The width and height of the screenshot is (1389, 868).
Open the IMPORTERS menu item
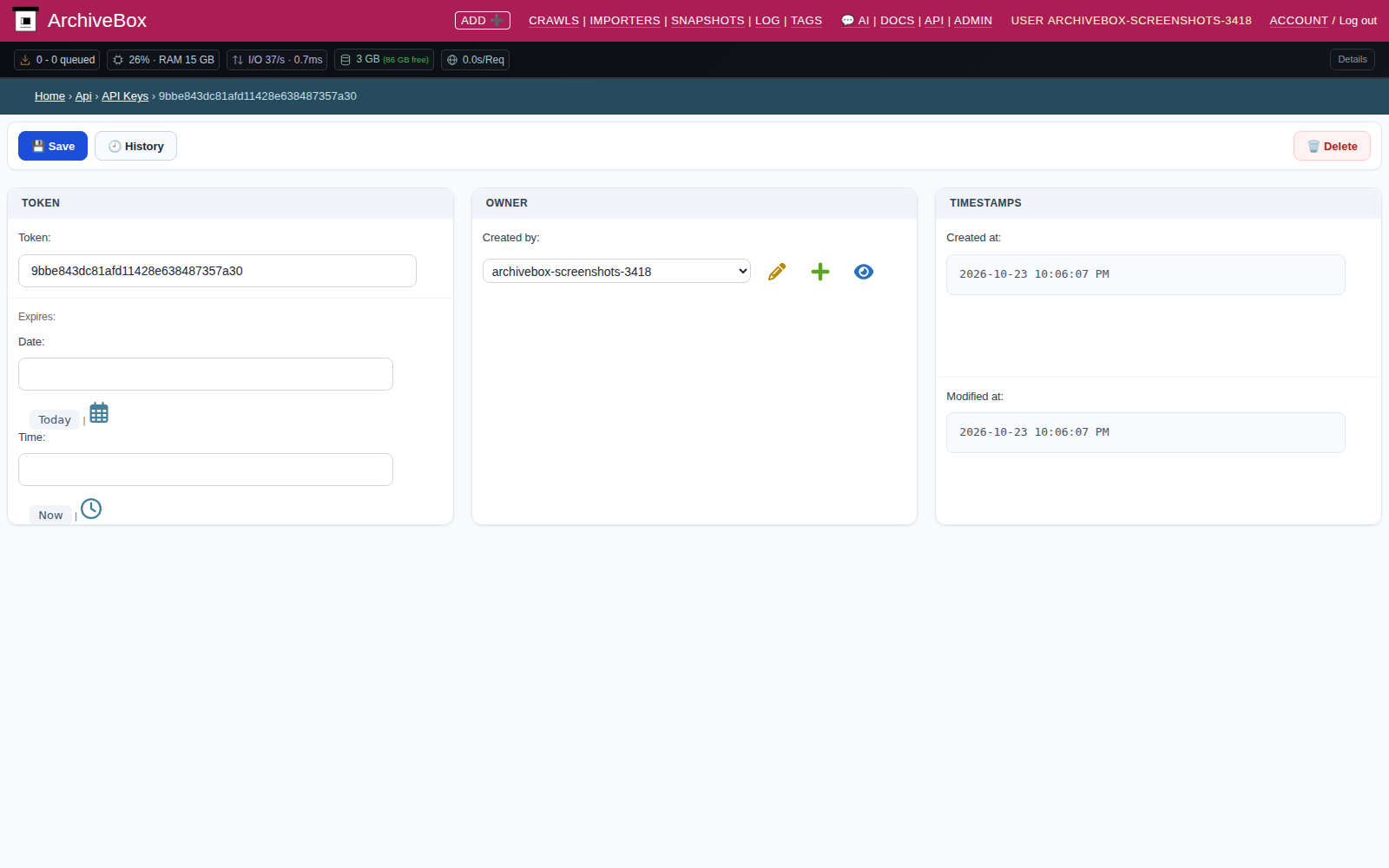625,20
